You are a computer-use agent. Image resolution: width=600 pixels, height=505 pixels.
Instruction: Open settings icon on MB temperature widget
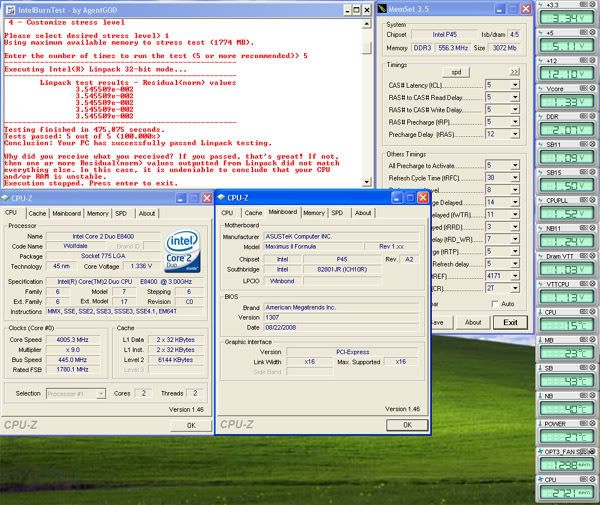click(x=584, y=339)
